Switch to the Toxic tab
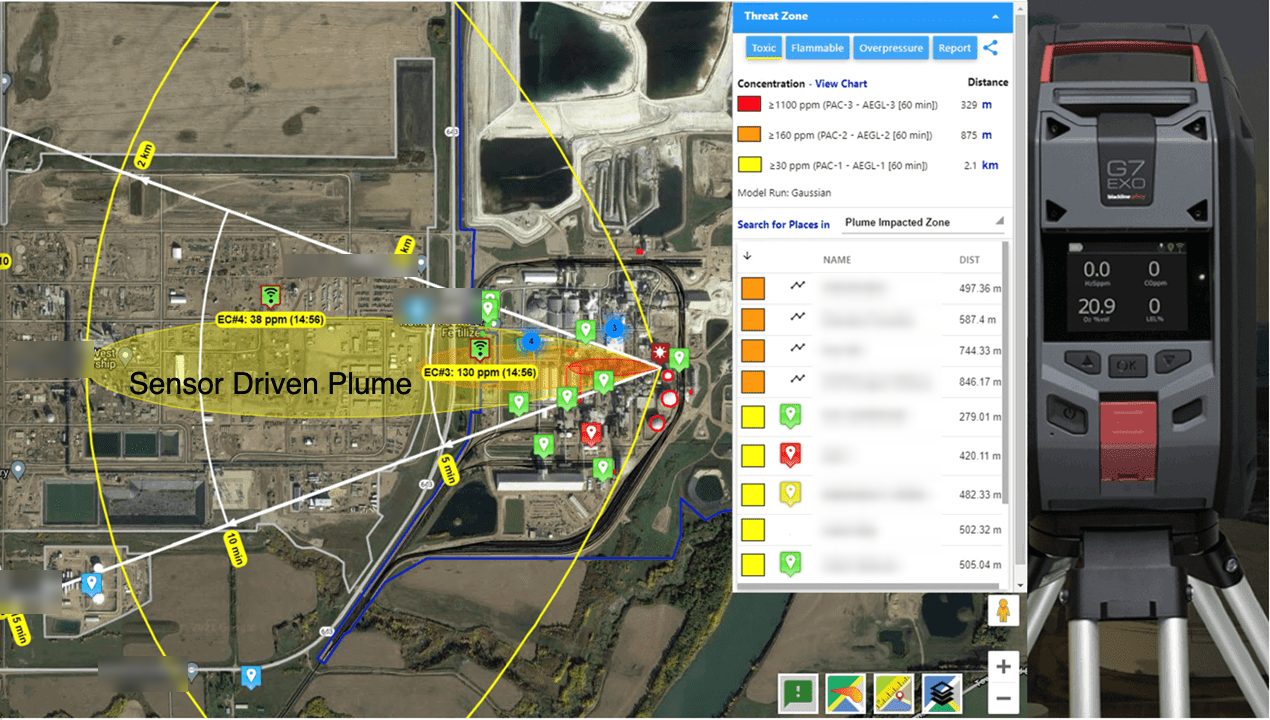1270x720 pixels. click(x=763, y=48)
